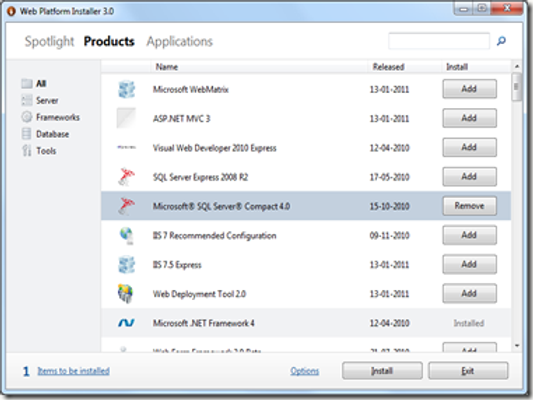
Task: Click the scrollbar up arrow
Action: (x=517, y=66)
